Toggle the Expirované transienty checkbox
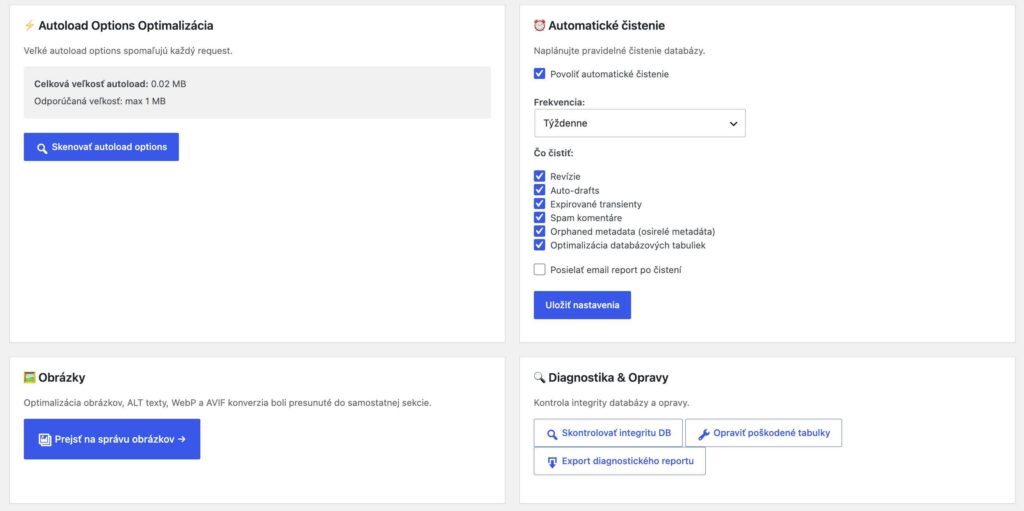The width and height of the screenshot is (1024, 511). (539, 204)
